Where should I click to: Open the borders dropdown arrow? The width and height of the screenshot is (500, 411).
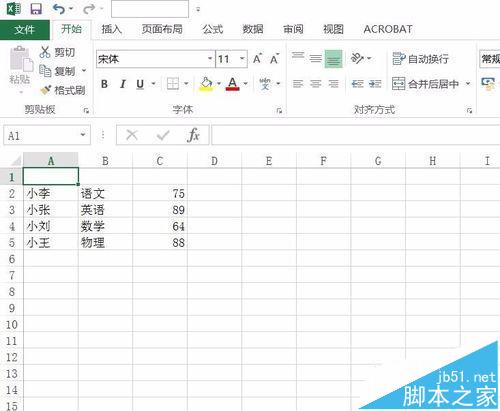pos(186,84)
